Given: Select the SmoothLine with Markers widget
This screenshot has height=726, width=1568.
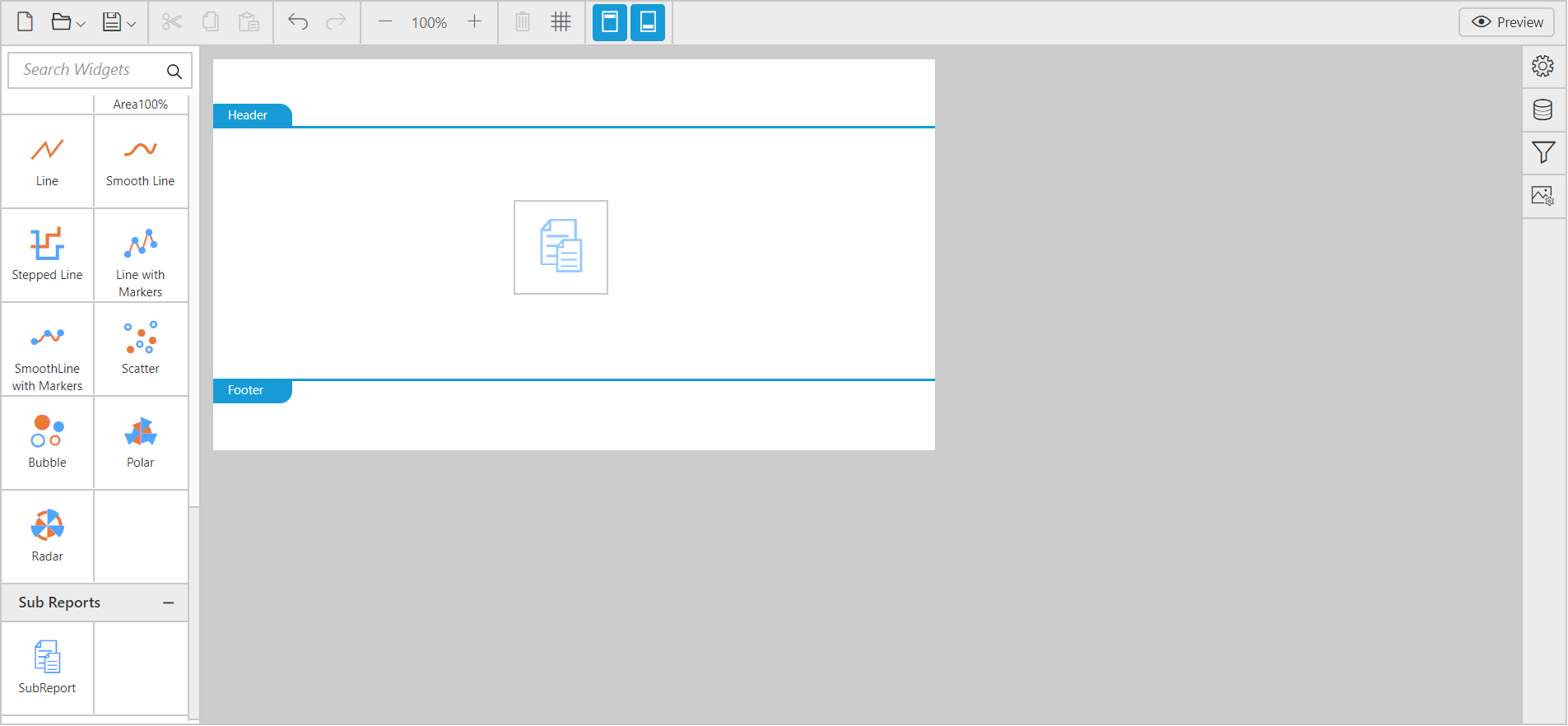Looking at the screenshot, I should click(47, 349).
